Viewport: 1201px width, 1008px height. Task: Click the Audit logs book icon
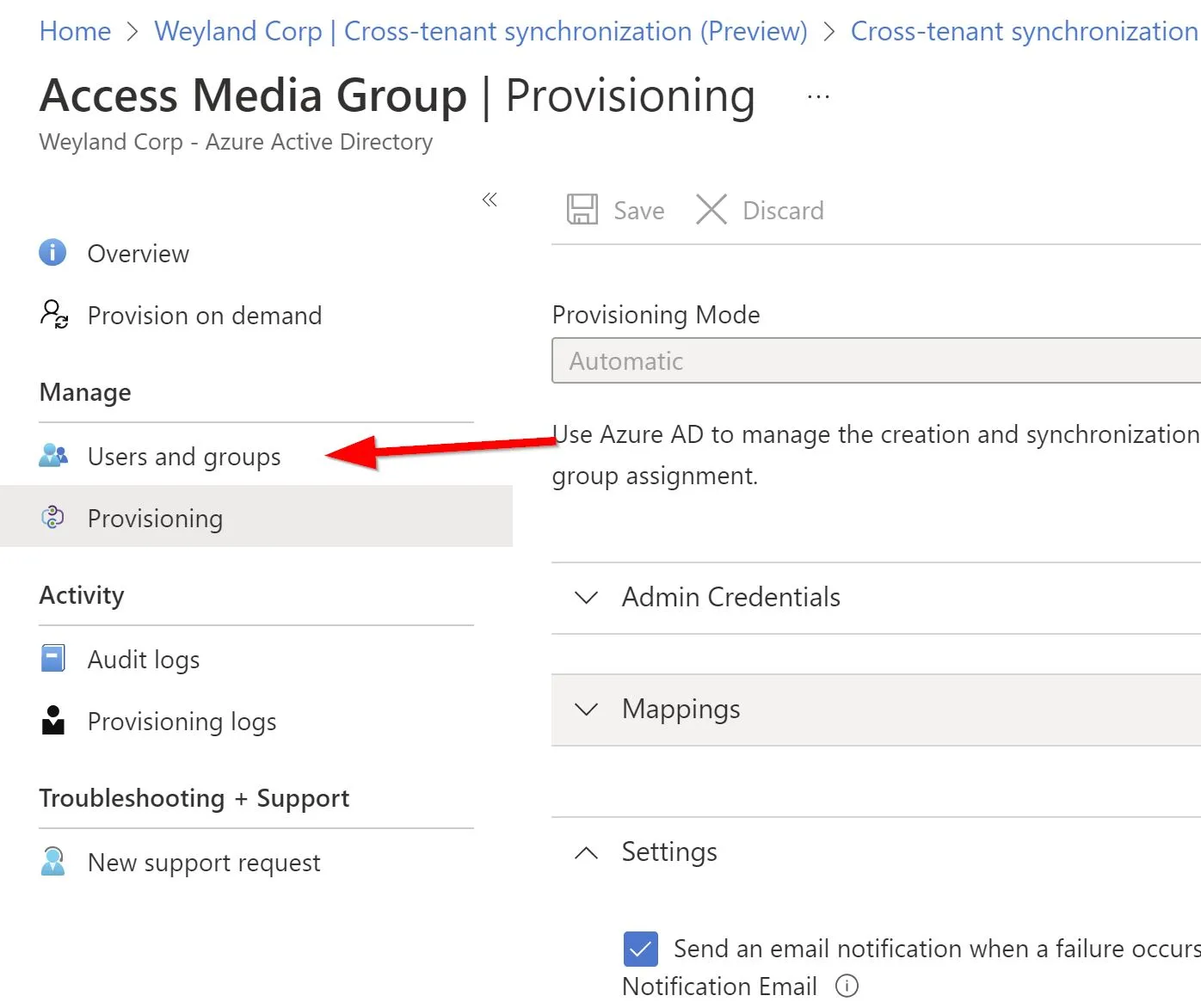(x=52, y=659)
